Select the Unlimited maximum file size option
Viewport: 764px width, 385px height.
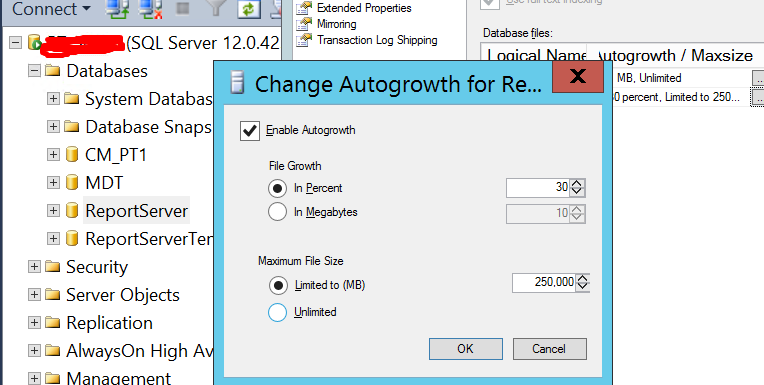[x=277, y=312]
